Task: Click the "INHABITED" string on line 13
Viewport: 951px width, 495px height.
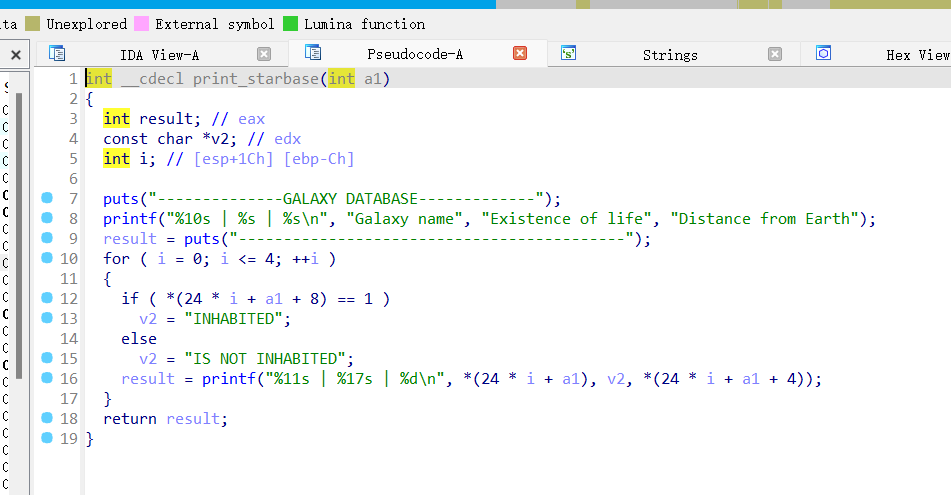Action: [234, 319]
